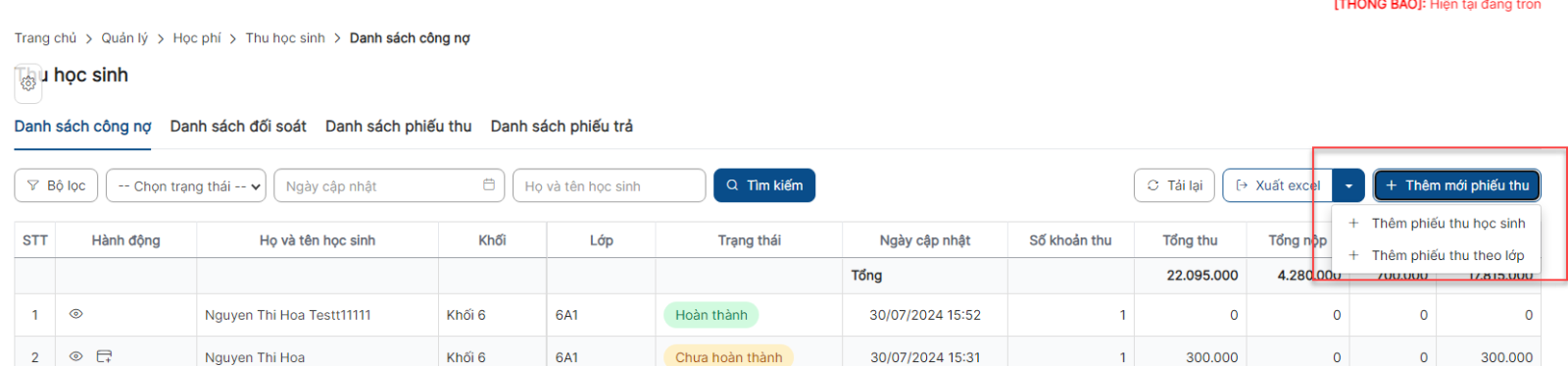1568x366 pixels.
Task: Click the Bộ lọc filter button
Action: (56, 185)
